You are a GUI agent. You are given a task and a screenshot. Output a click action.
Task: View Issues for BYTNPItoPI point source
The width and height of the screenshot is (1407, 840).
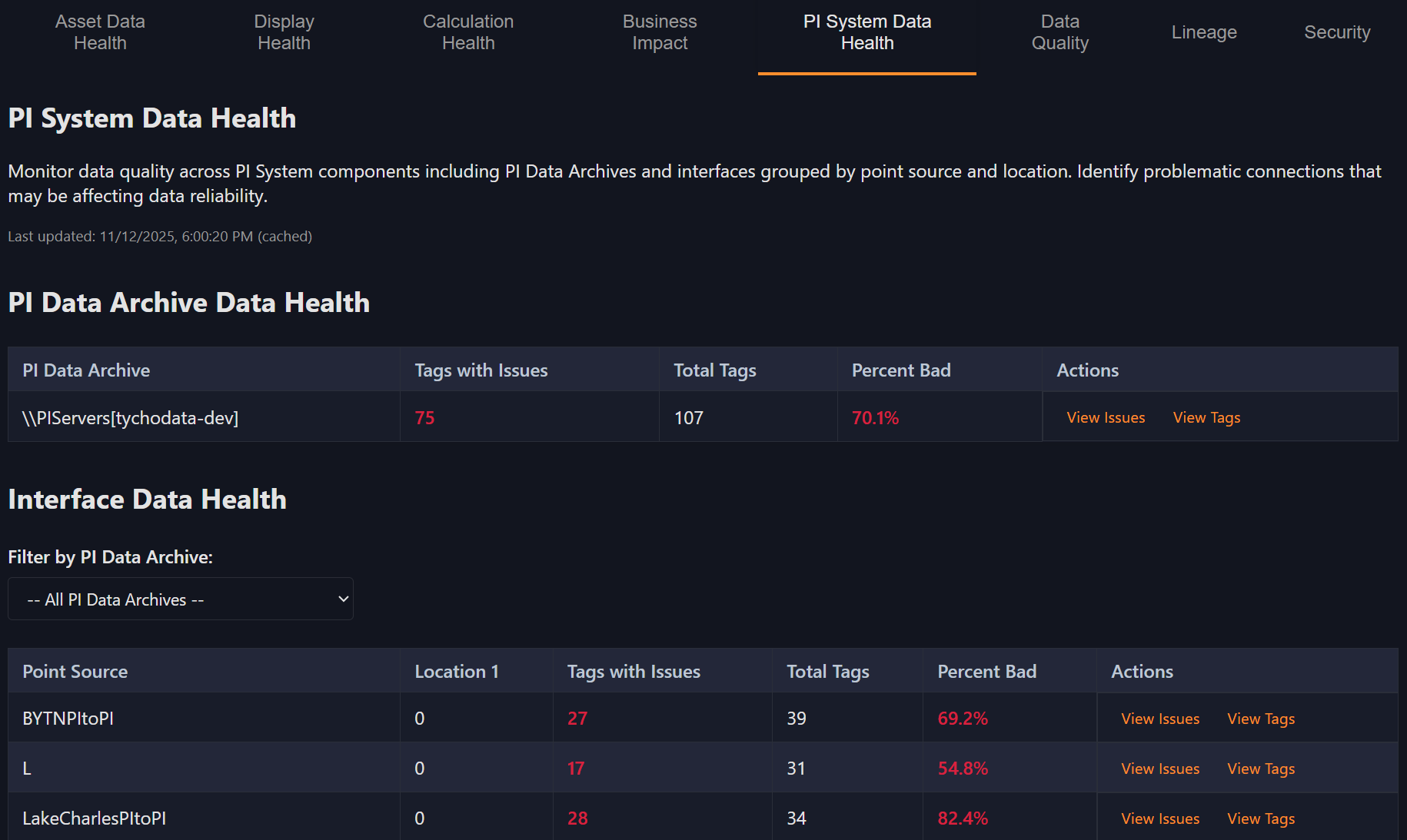[1159, 718]
